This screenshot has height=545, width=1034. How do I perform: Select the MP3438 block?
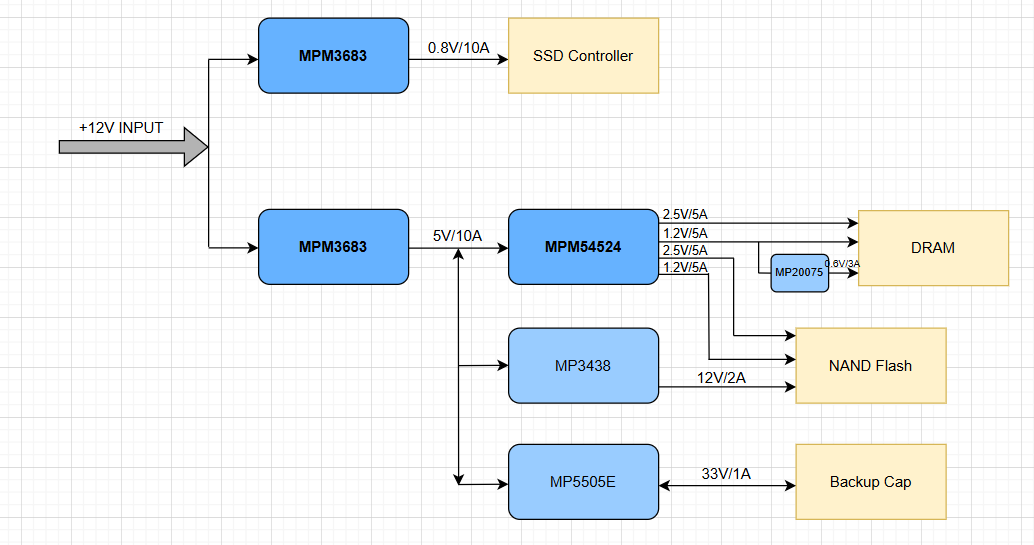pos(583,366)
